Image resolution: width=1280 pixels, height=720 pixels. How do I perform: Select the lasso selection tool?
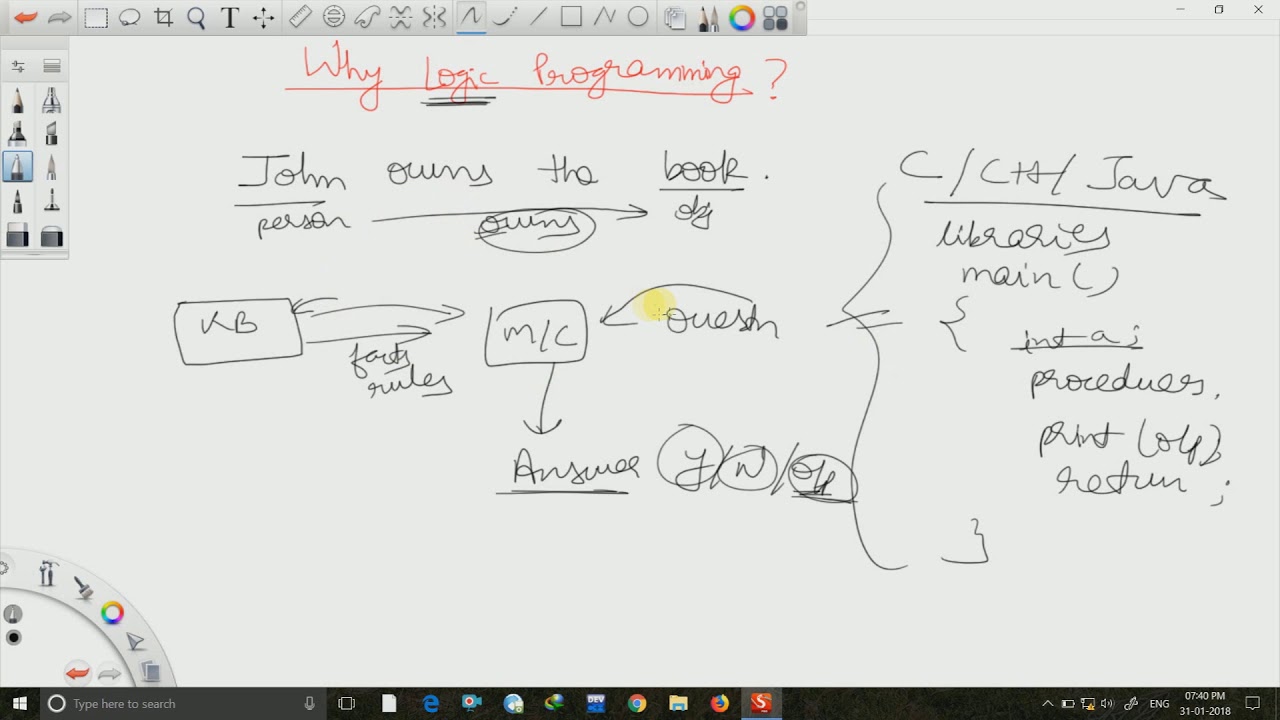tap(129, 18)
